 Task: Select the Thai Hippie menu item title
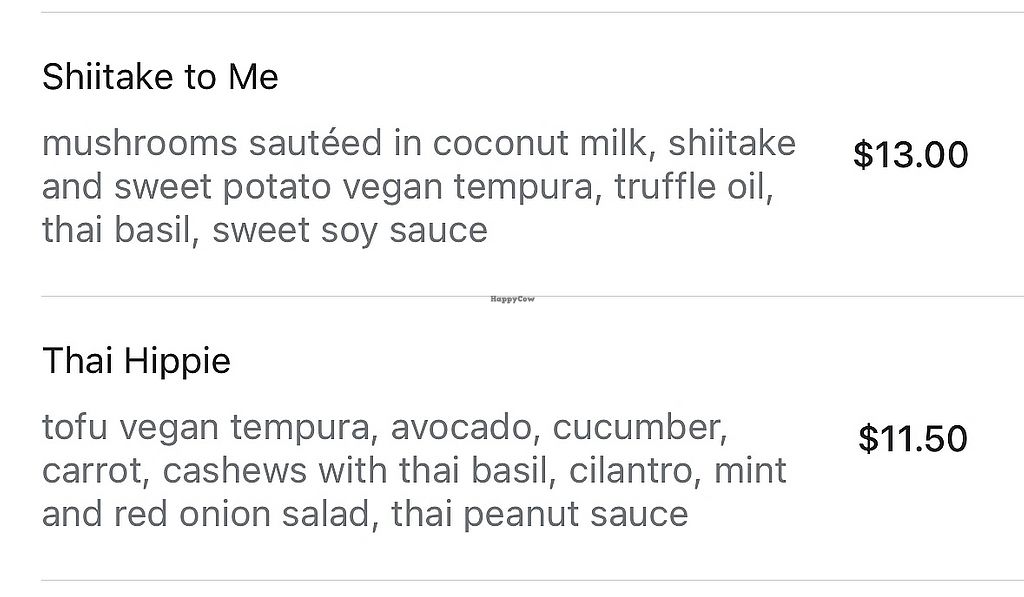136,361
